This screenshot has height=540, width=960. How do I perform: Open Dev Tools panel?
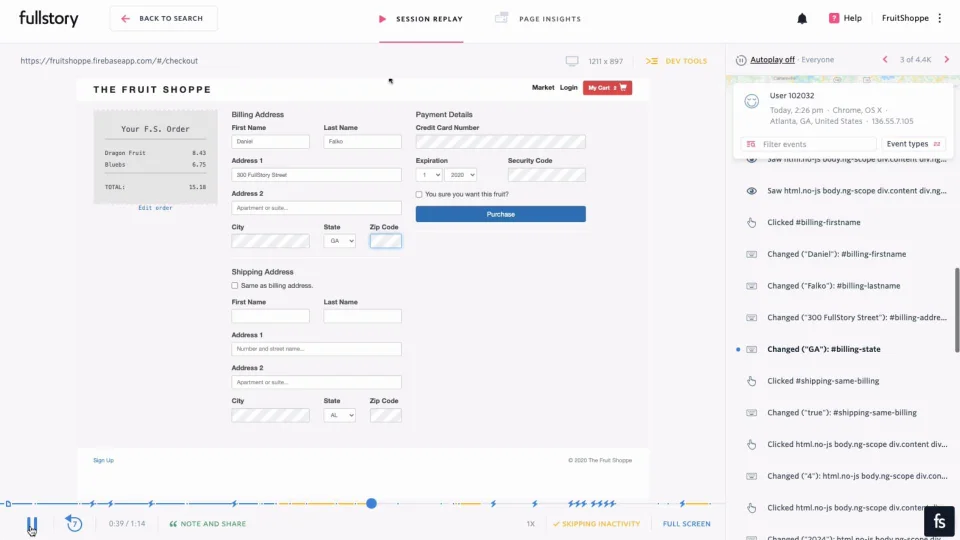pos(677,61)
